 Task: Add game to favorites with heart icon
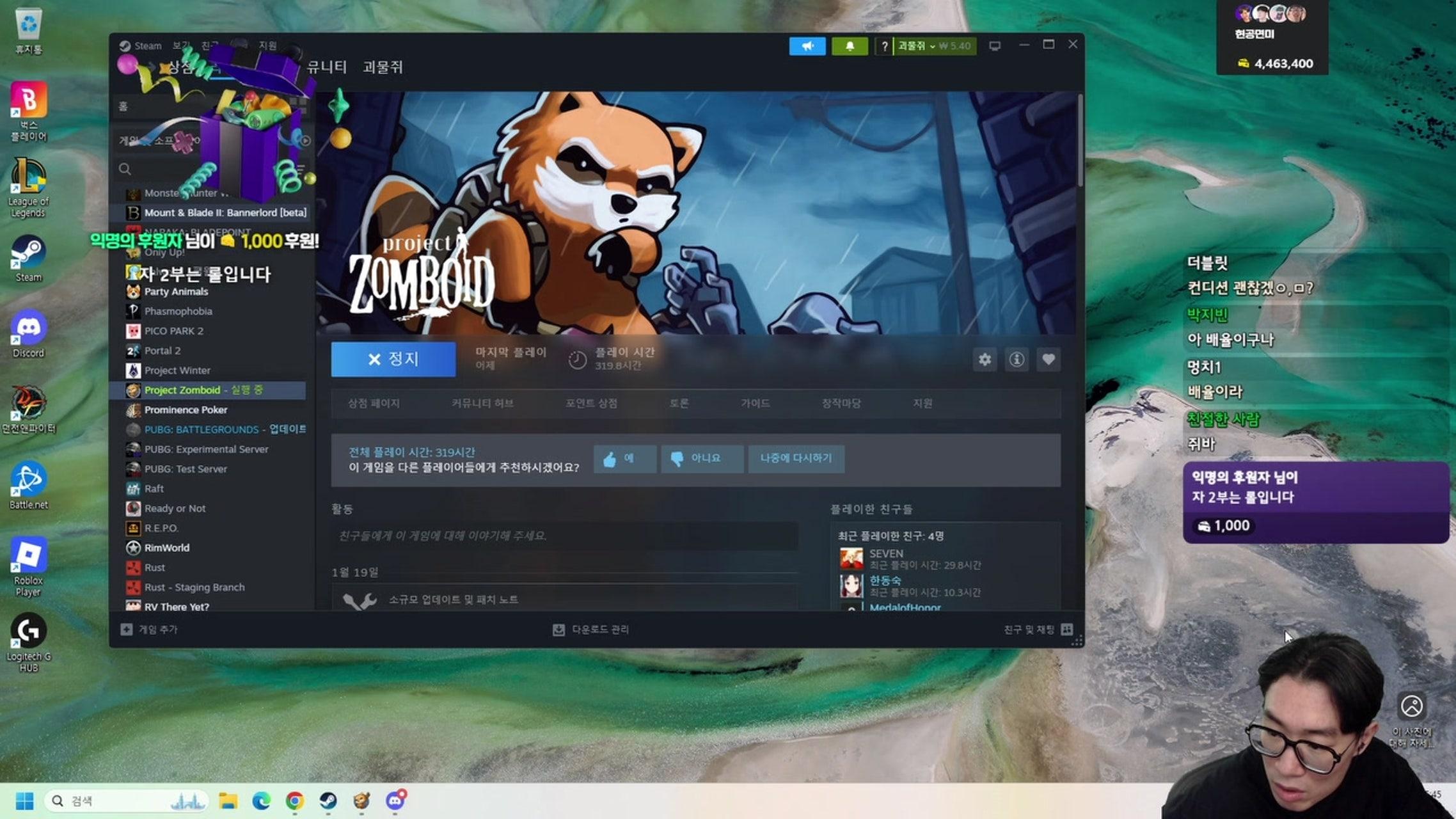(1048, 360)
